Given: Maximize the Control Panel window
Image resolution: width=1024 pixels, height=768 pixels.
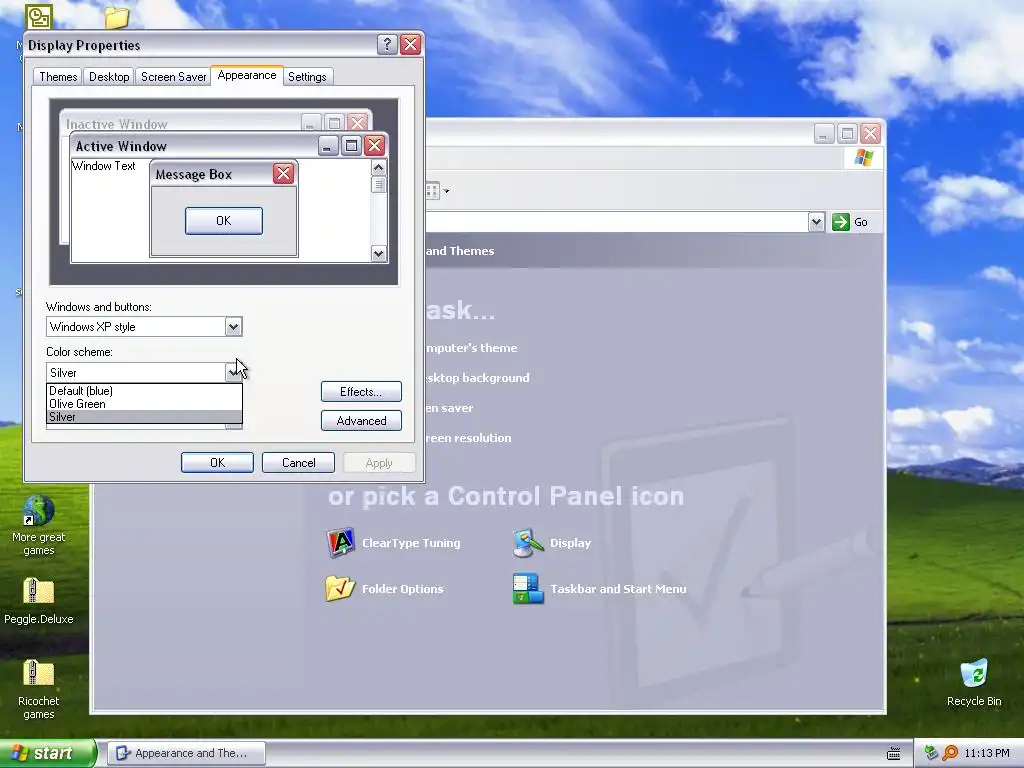Looking at the screenshot, I should click(x=847, y=134).
